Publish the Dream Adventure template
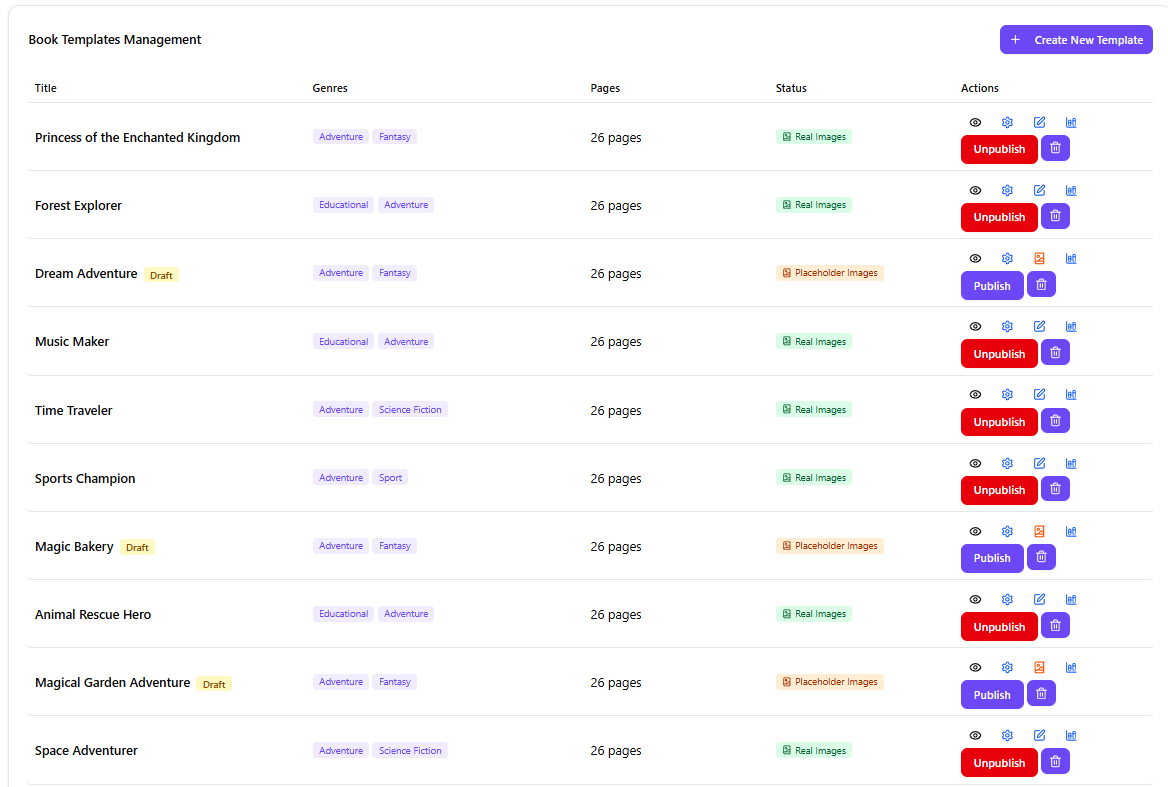The width and height of the screenshot is (1168, 787). tap(991, 286)
